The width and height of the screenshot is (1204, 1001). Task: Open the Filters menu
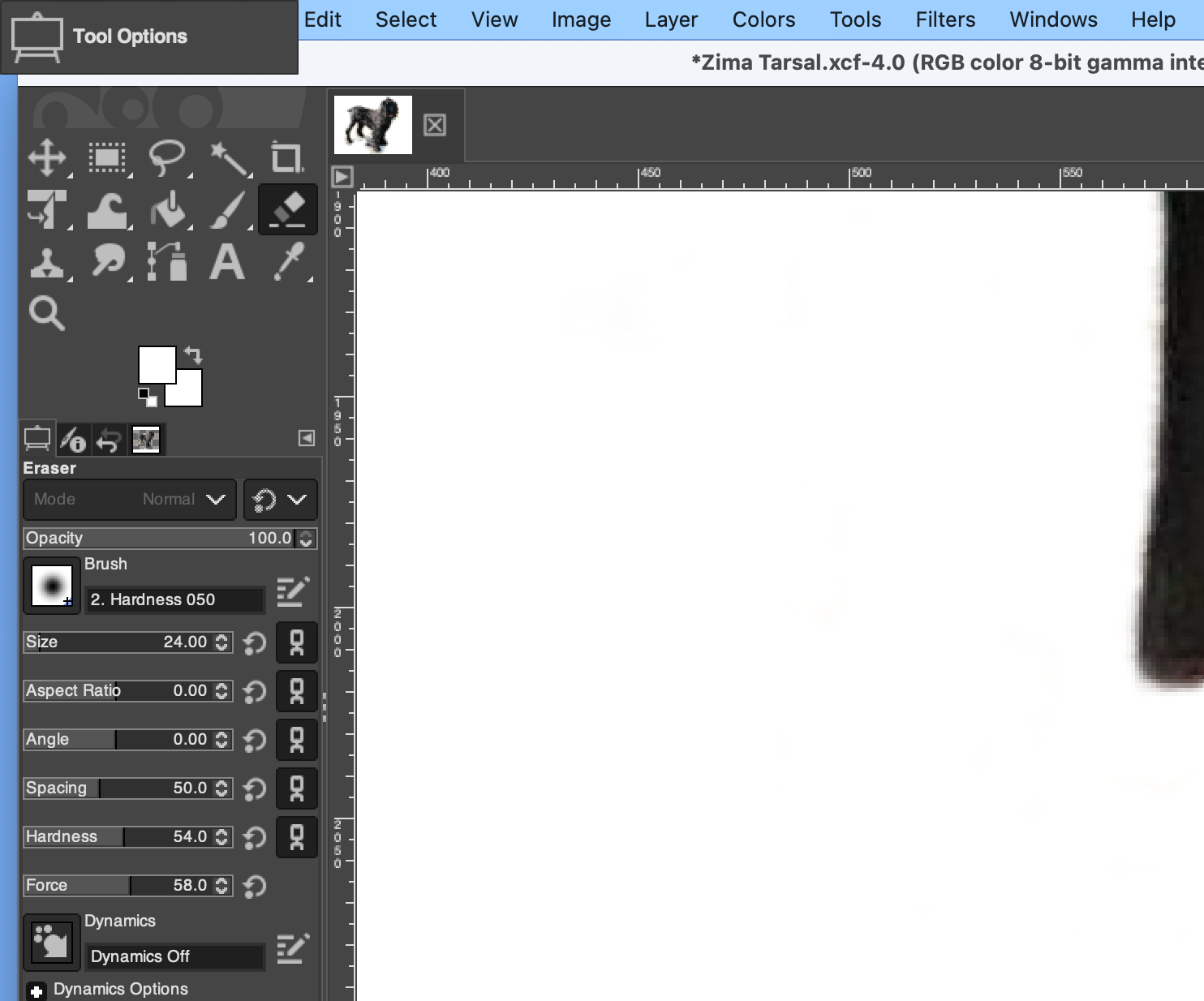[x=946, y=19]
